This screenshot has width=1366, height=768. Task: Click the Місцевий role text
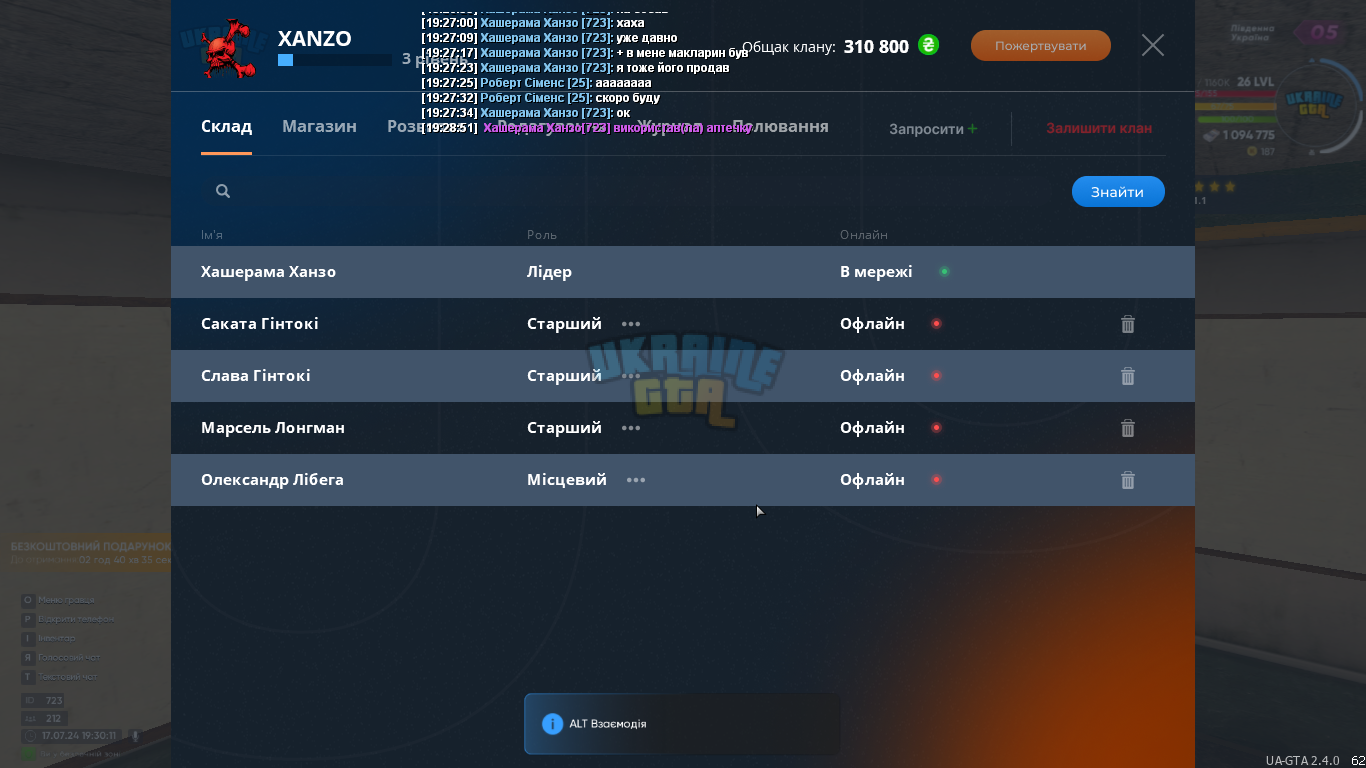[x=567, y=480]
